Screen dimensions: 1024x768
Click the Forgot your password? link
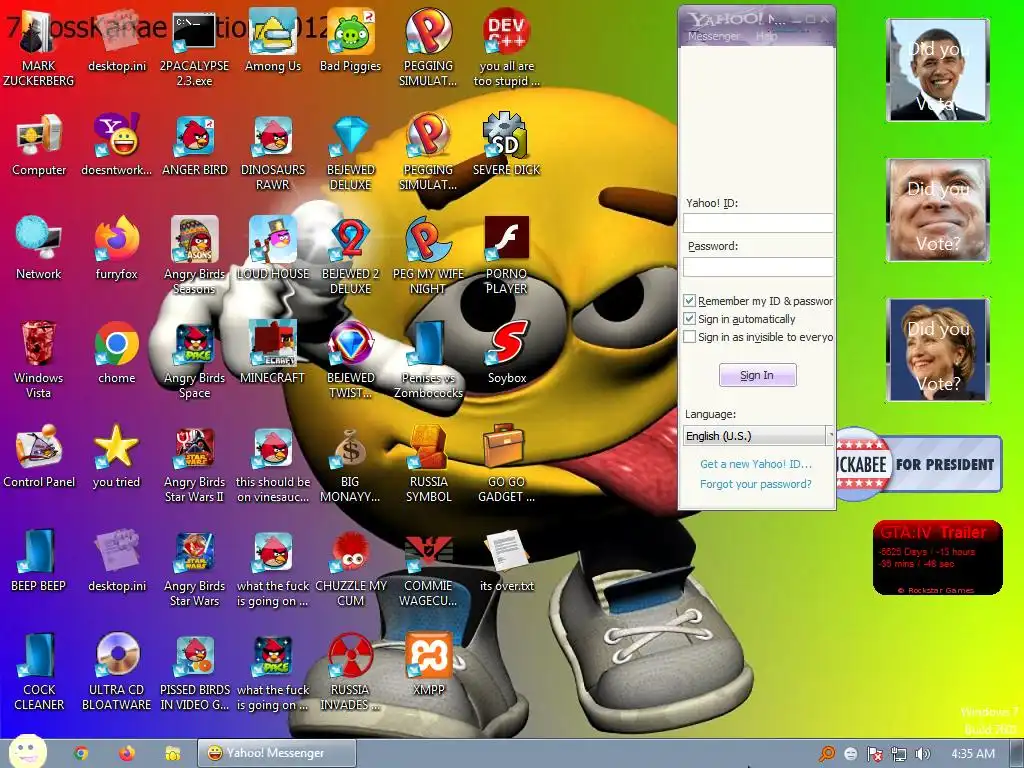point(756,484)
